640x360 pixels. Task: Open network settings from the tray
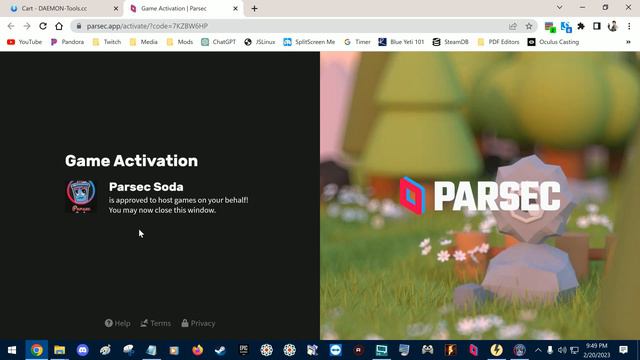574,350
